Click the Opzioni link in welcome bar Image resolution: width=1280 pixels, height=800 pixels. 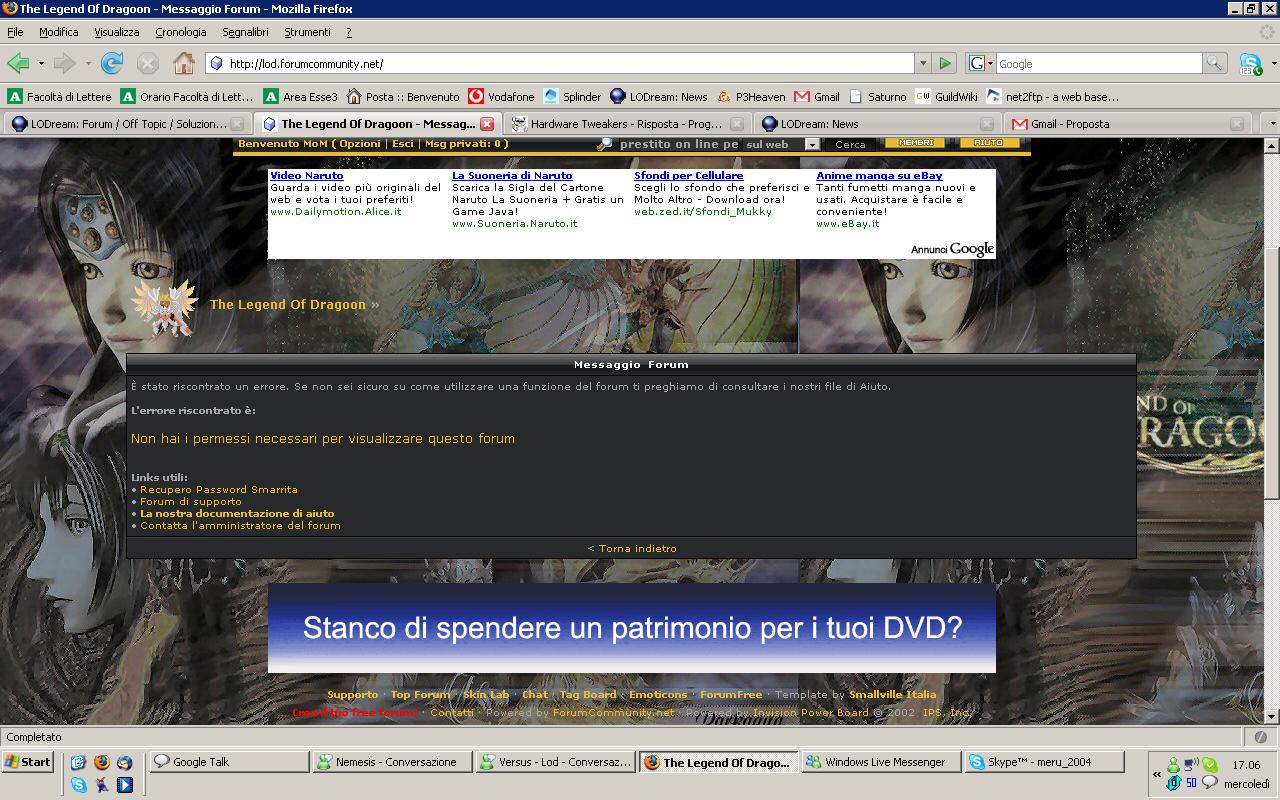coord(360,144)
